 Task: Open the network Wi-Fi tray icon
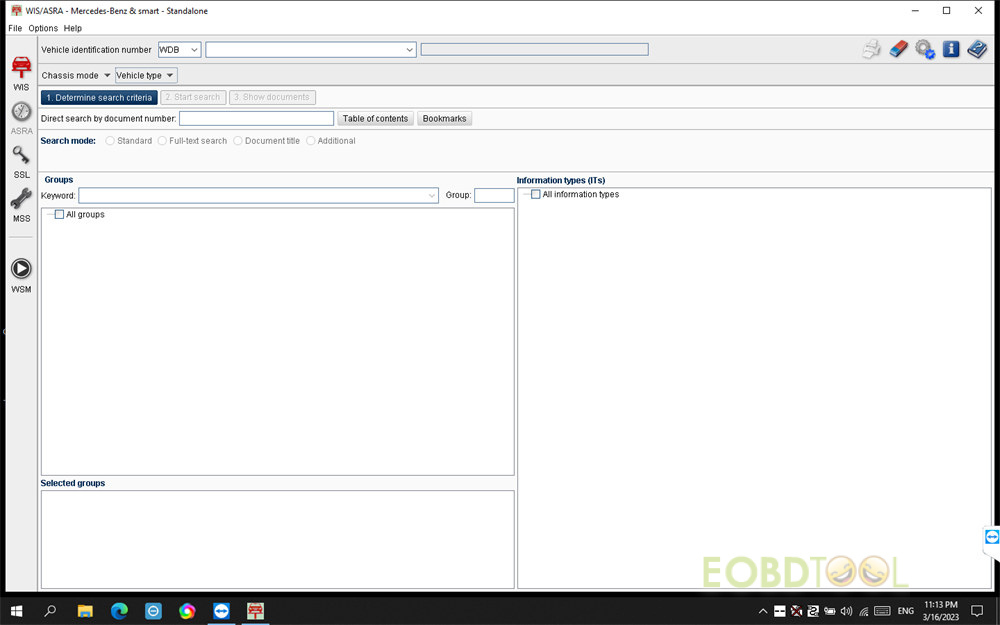coord(864,611)
